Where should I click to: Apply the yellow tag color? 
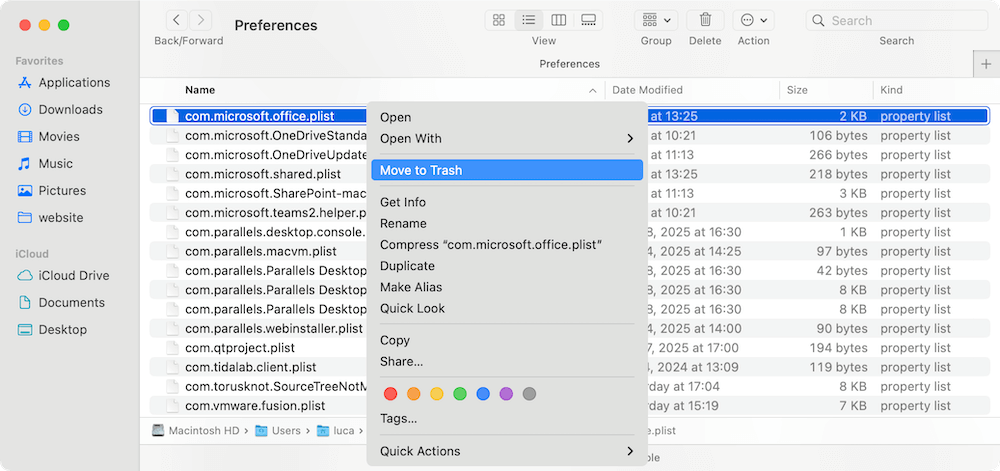[x=436, y=394]
